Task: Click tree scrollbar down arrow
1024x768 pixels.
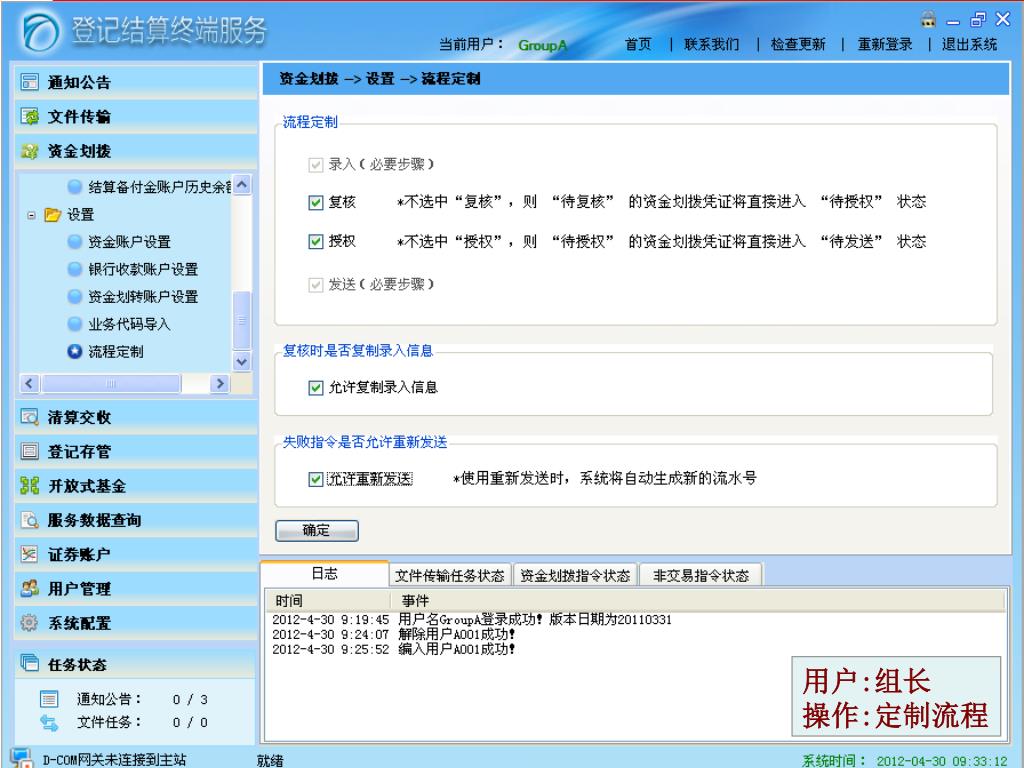Action: 242,361
